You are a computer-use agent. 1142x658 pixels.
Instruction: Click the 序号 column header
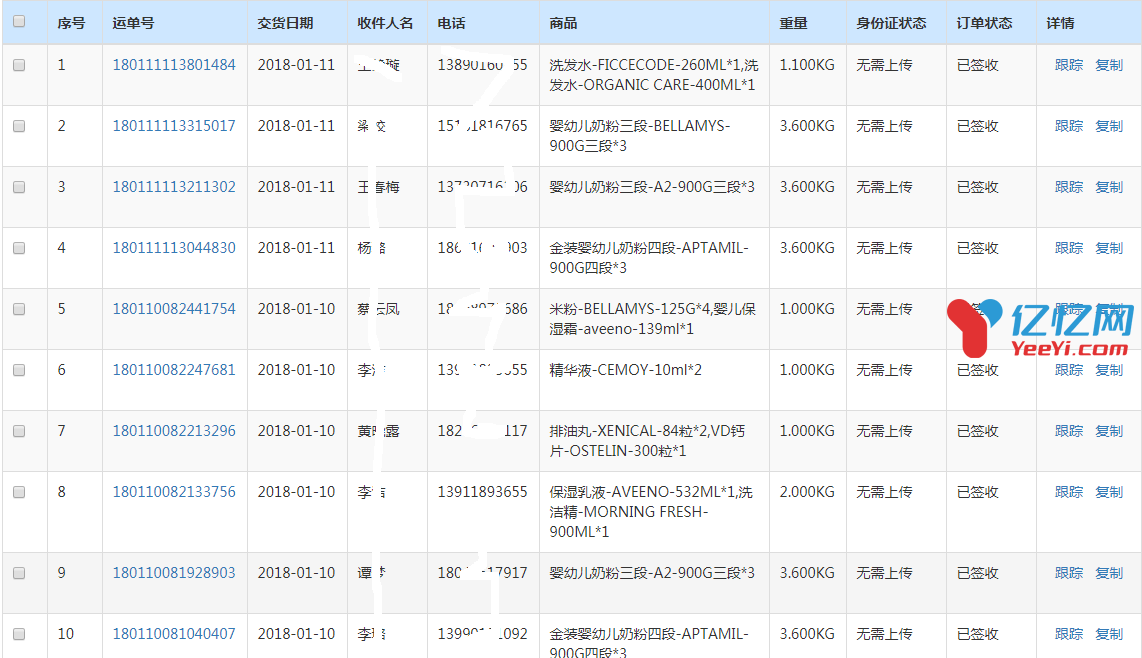click(71, 23)
